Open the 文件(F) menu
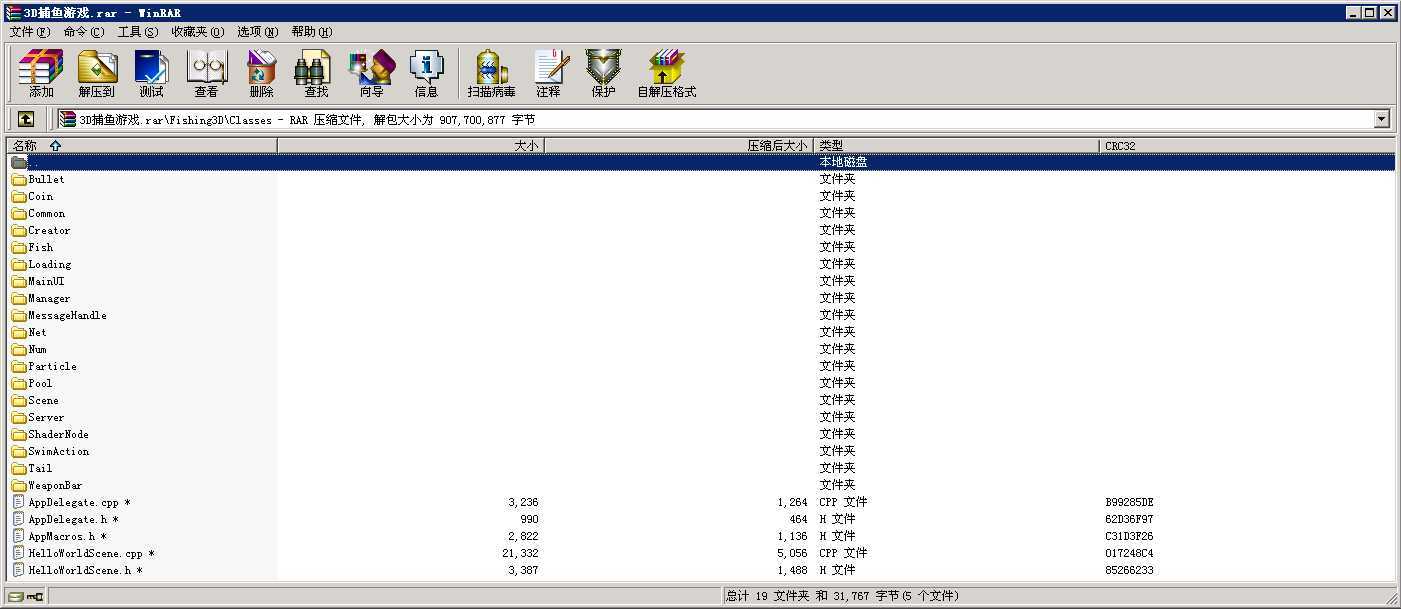 click(x=29, y=32)
